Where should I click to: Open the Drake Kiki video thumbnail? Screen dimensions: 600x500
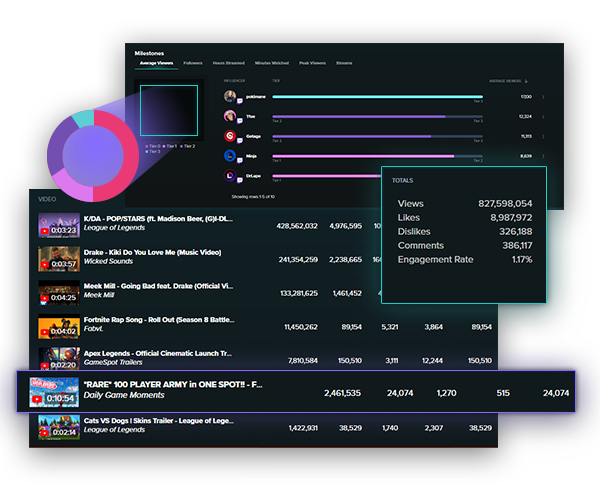click(59, 259)
